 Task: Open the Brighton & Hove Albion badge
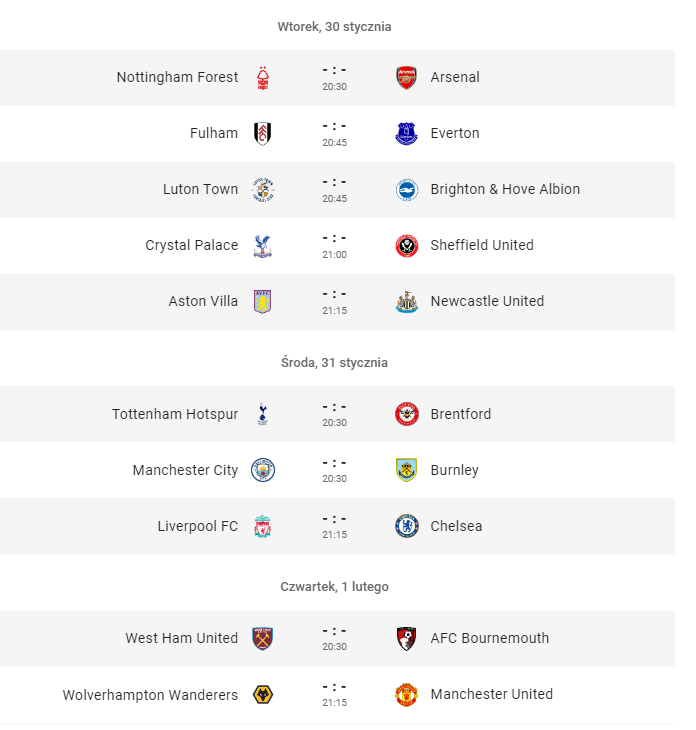coord(406,190)
